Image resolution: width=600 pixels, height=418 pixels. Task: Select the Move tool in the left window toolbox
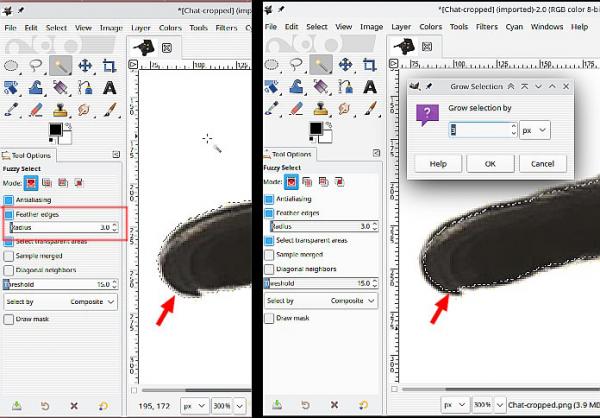click(85, 65)
